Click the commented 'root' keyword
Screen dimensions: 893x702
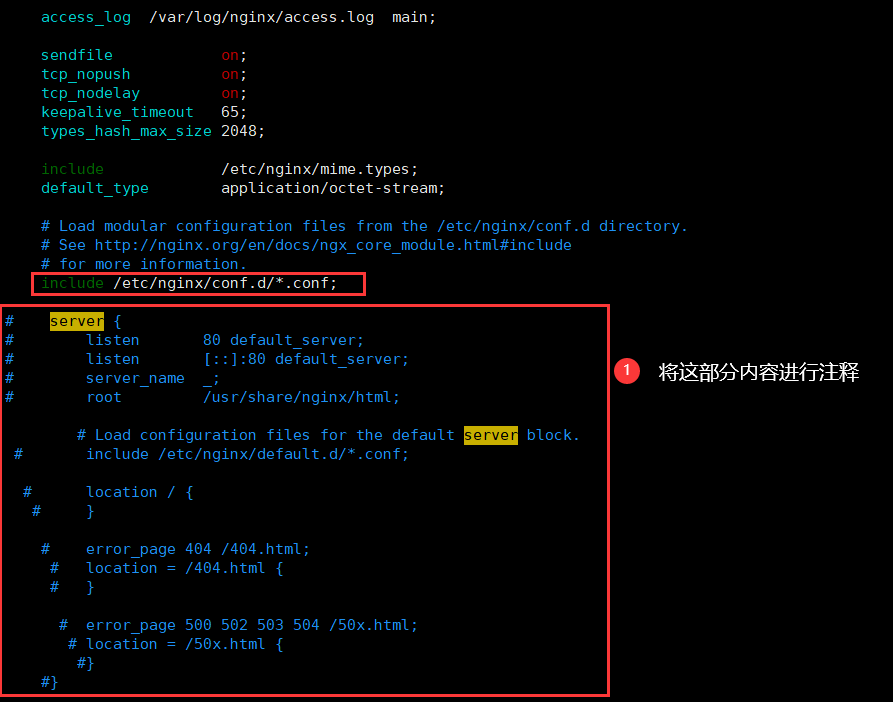tap(104, 397)
